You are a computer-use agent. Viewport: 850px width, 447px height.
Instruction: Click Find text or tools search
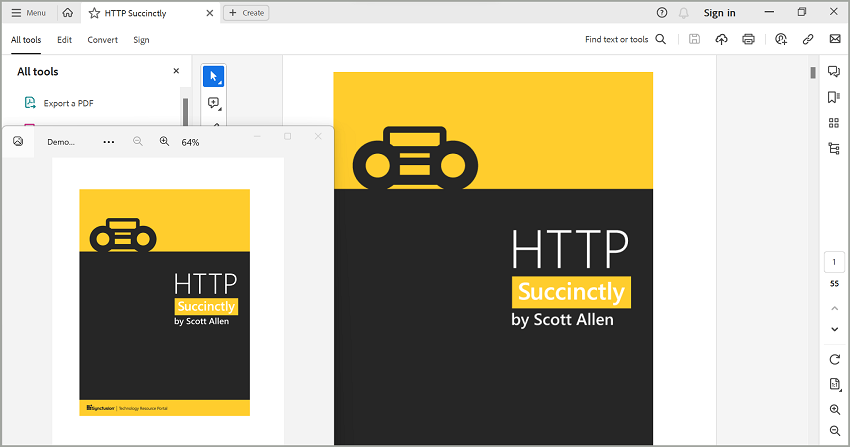click(626, 39)
